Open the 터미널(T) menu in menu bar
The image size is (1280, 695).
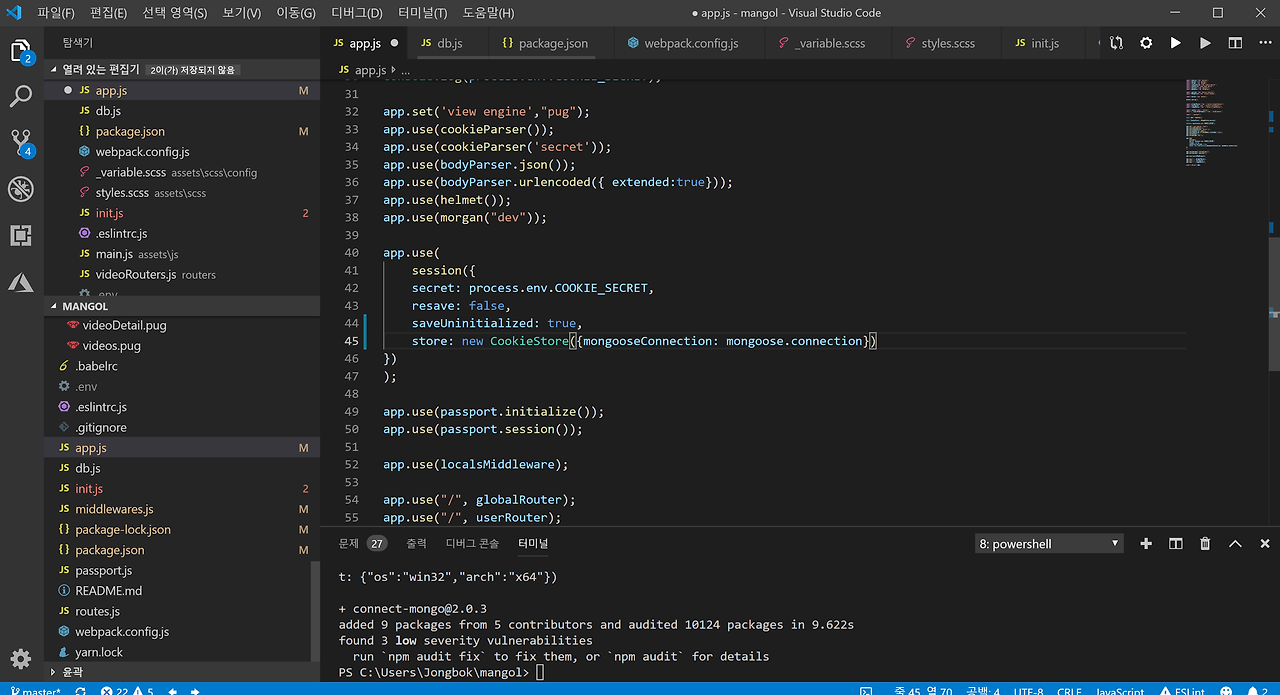pyautogui.click(x=422, y=13)
